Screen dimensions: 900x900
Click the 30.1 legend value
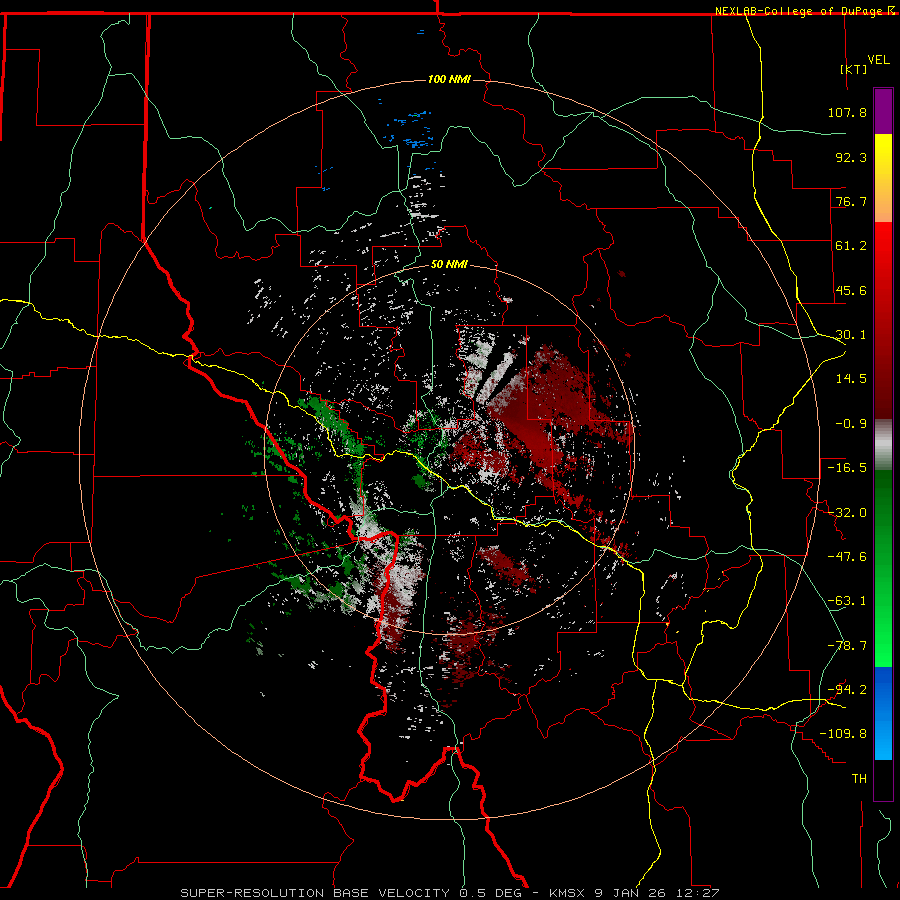(851, 335)
